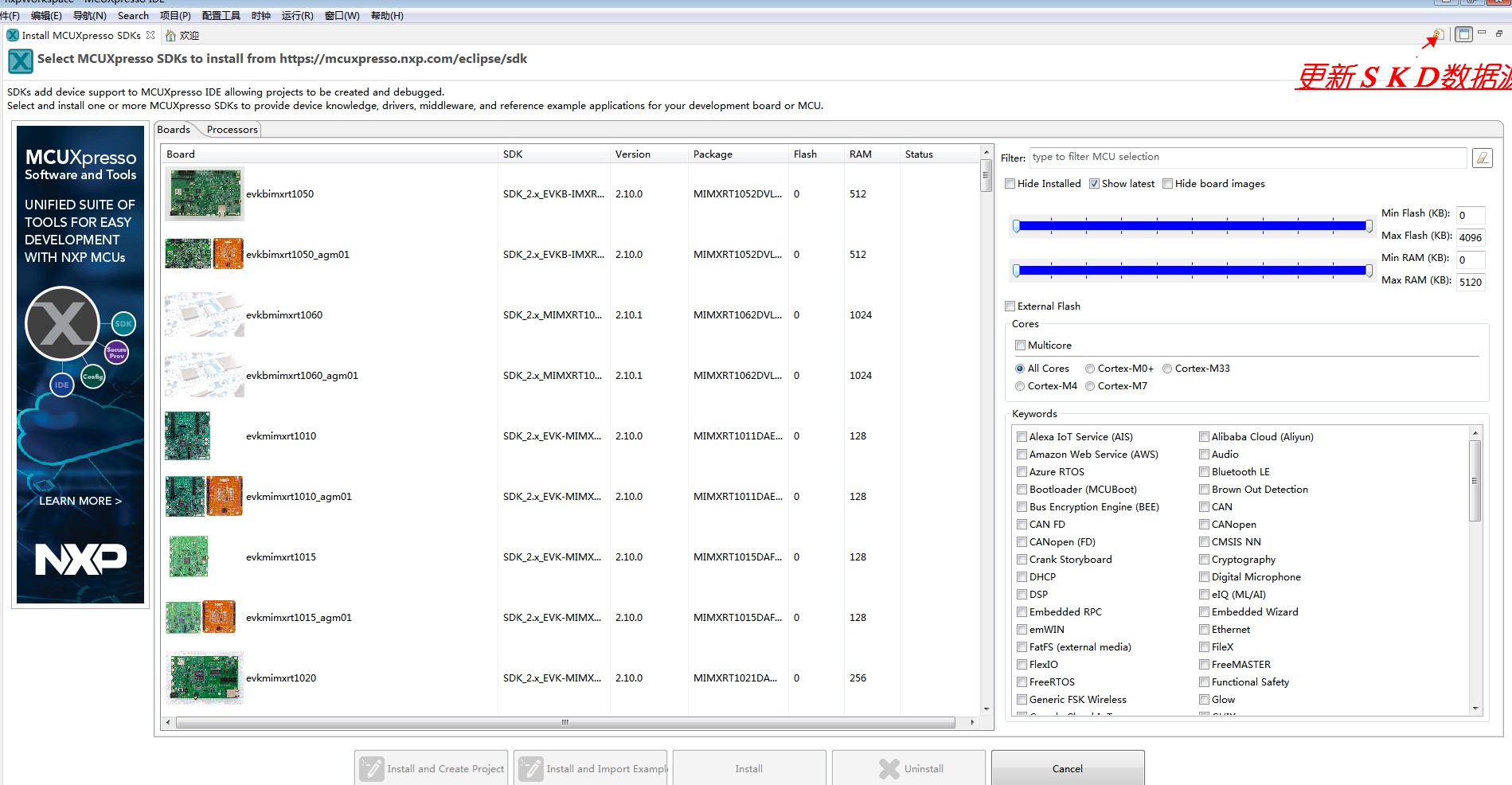1512x785 pixels.
Task: Click the evkmimxrt1010 board image
Action: (188, 435)
